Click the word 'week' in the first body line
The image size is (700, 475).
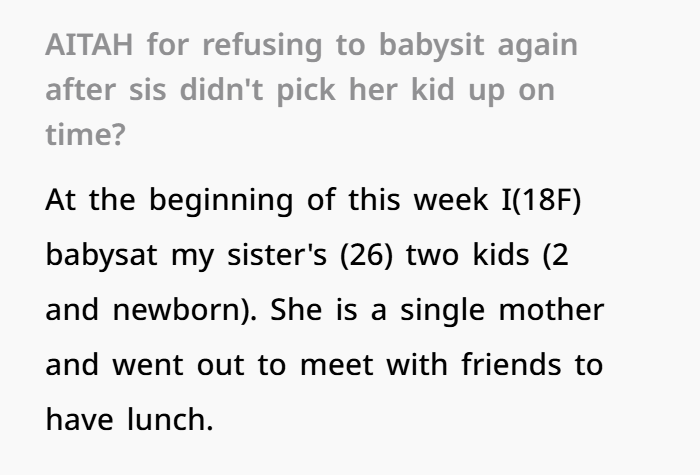tap(451, 200)
